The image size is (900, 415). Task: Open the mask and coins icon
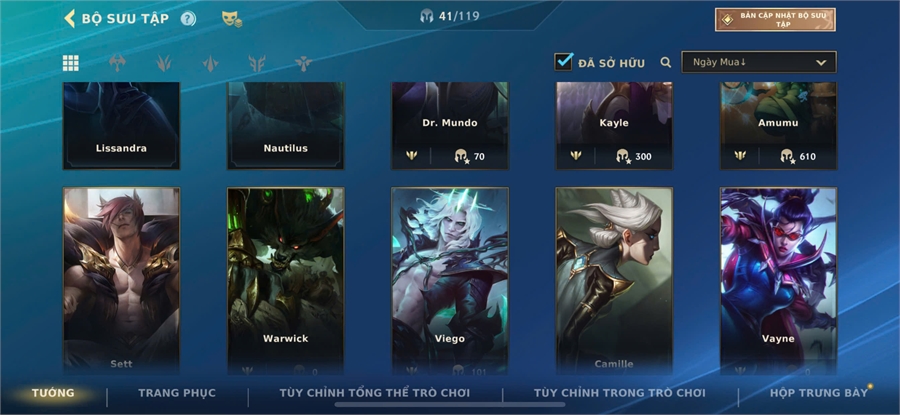pyautogui.click(x=232, y=19)
